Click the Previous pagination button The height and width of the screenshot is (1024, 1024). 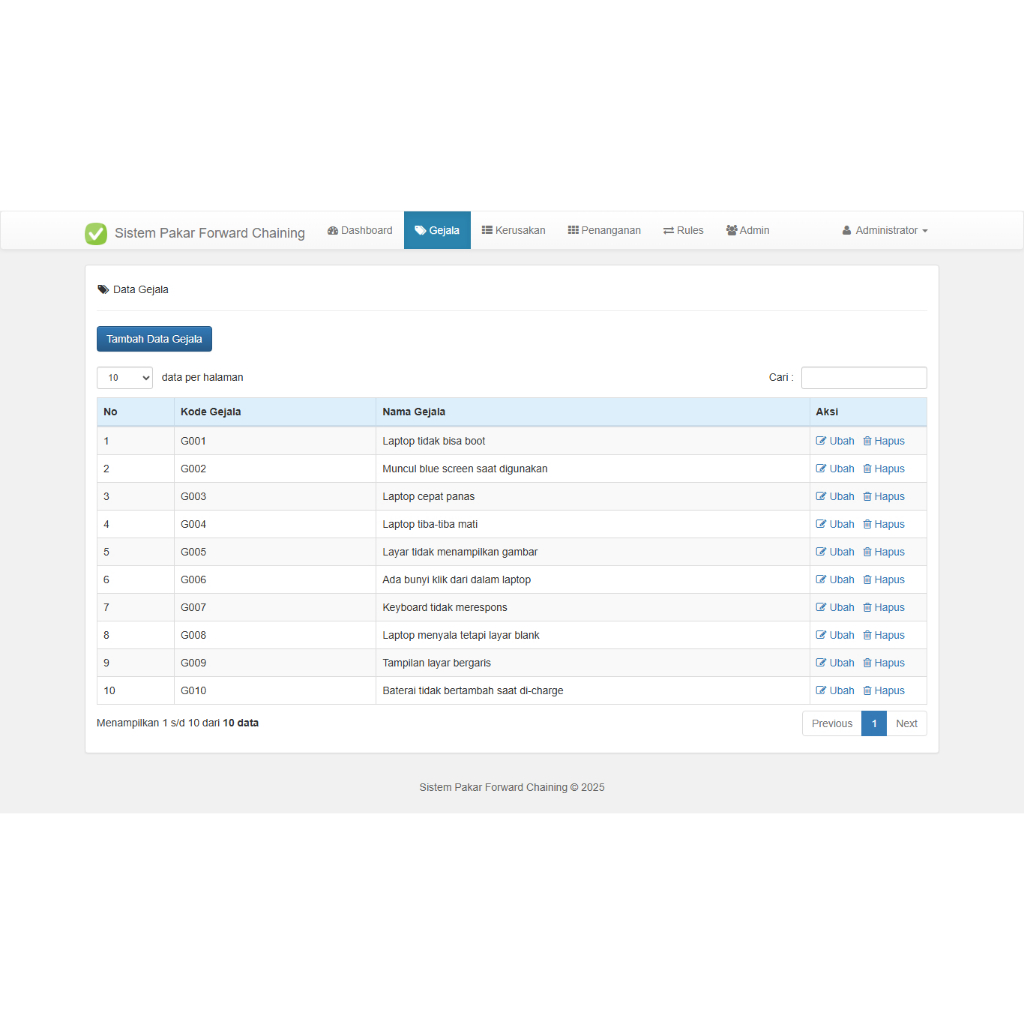pos(831,724)
